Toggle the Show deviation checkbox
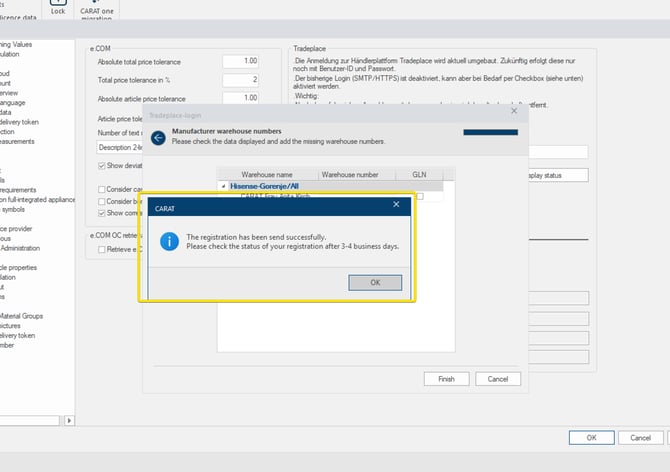 click(102, 165)
